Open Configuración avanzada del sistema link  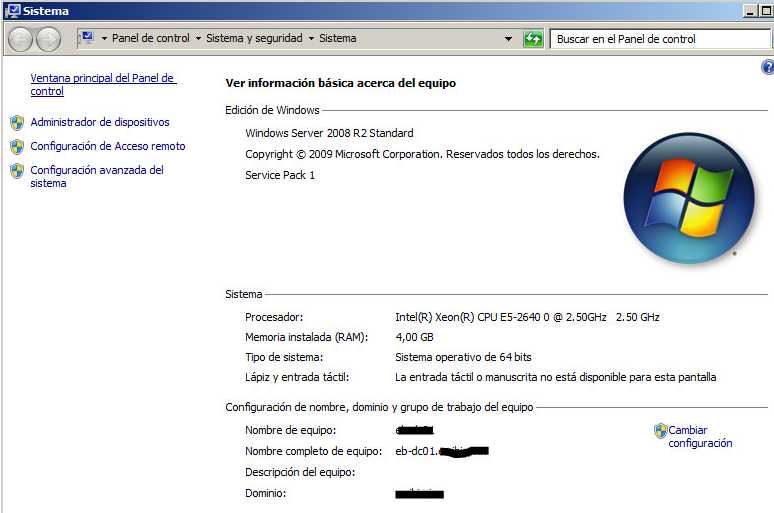pyautogui.click(x=97, y=176)
